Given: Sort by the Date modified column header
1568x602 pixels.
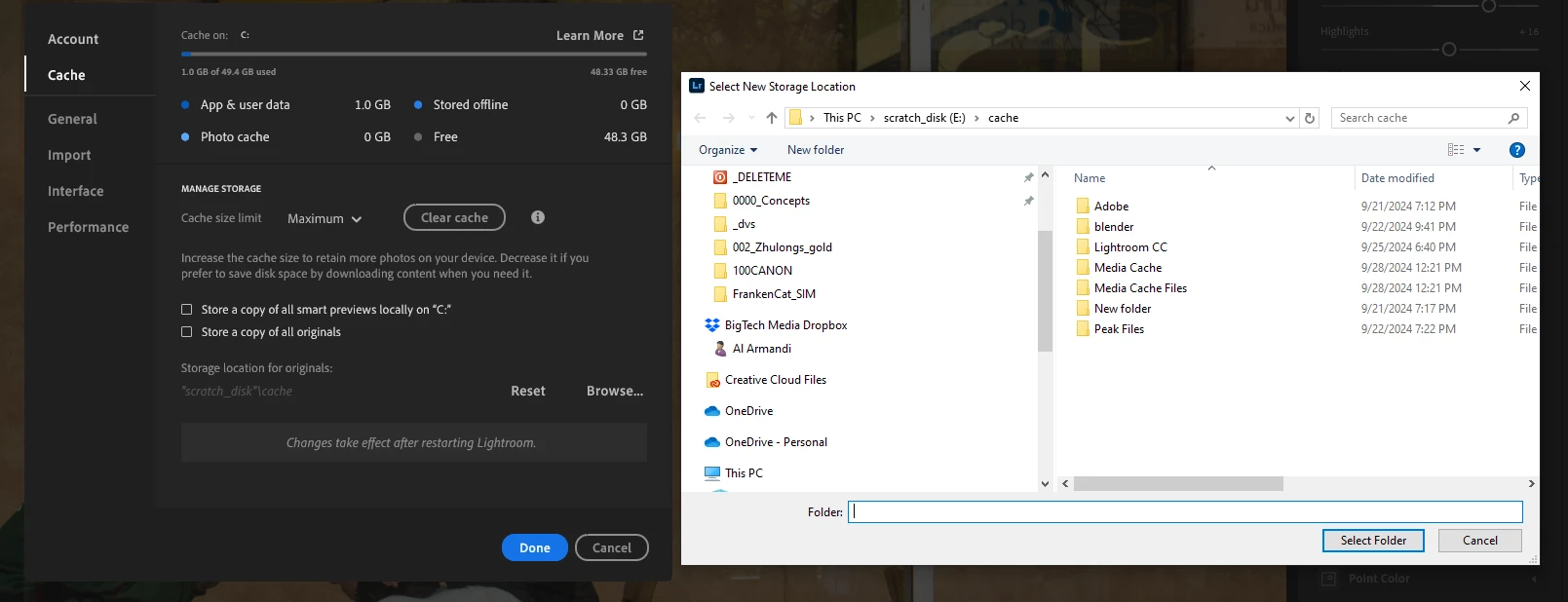Looking at the screenshot, I should [x=1397, y=178].
